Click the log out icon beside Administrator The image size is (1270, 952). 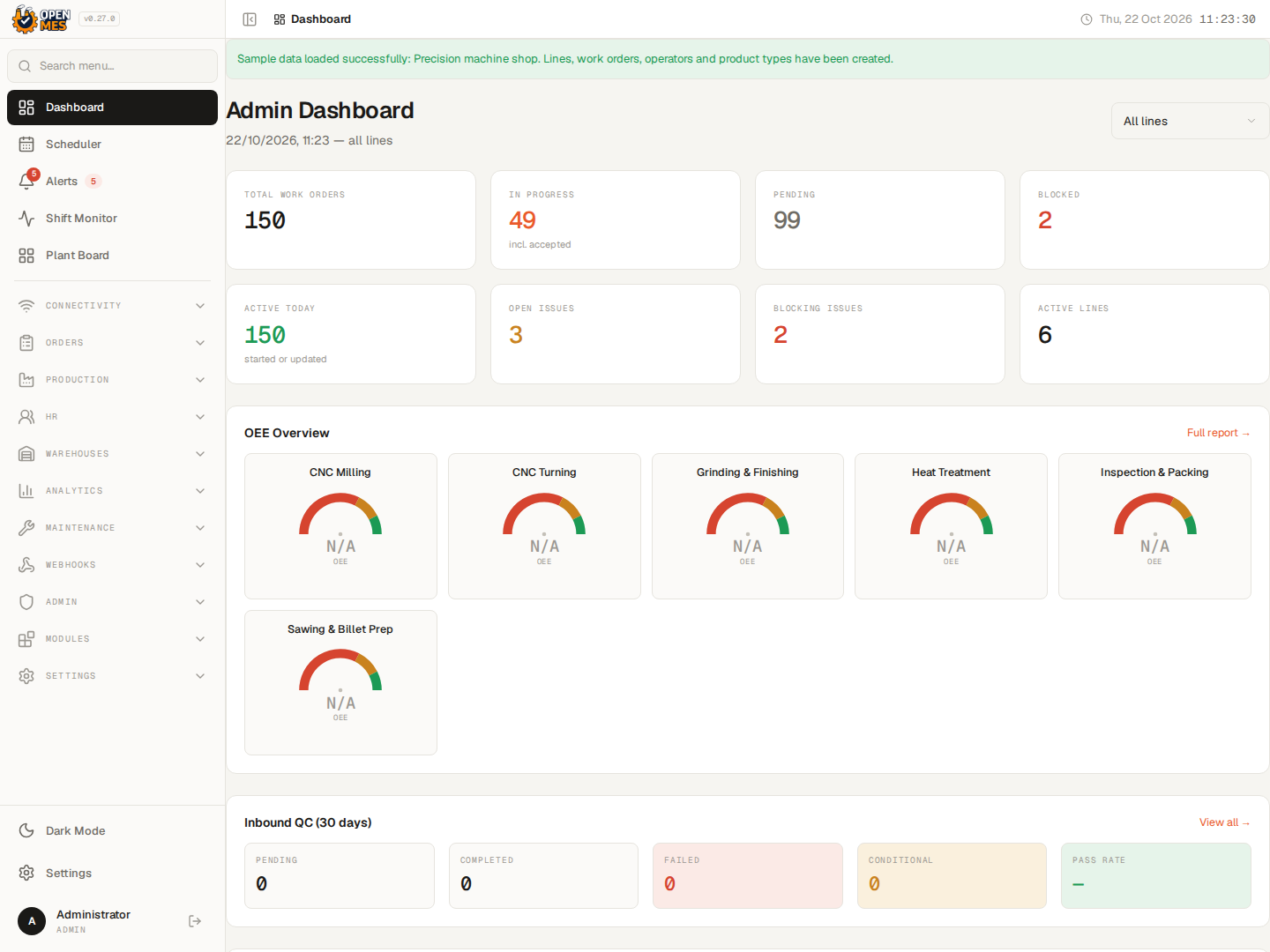coord(195,921)
